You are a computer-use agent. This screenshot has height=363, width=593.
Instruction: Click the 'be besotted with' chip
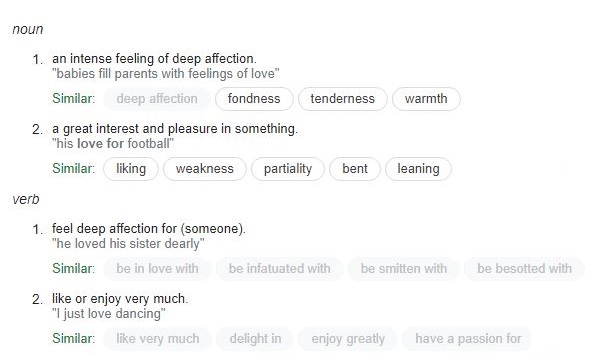tap(524, 269)
